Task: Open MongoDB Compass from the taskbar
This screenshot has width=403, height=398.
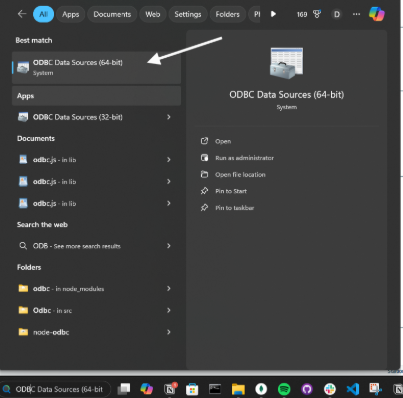Action: pos(261,389)
